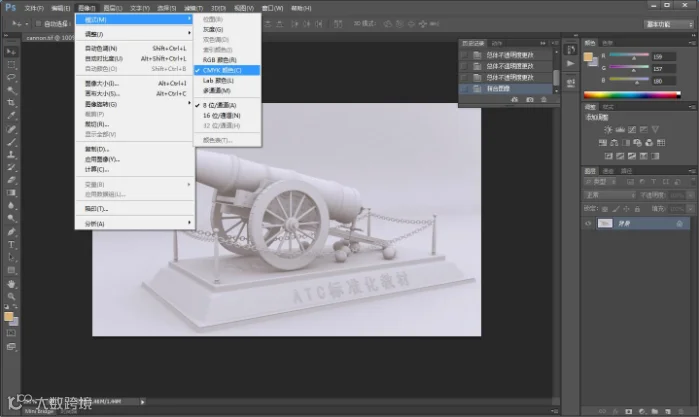Toggle history brush source box of first history state
This screenshot has height=417, width=699.
pyautogui.click(x=465, y=55)
